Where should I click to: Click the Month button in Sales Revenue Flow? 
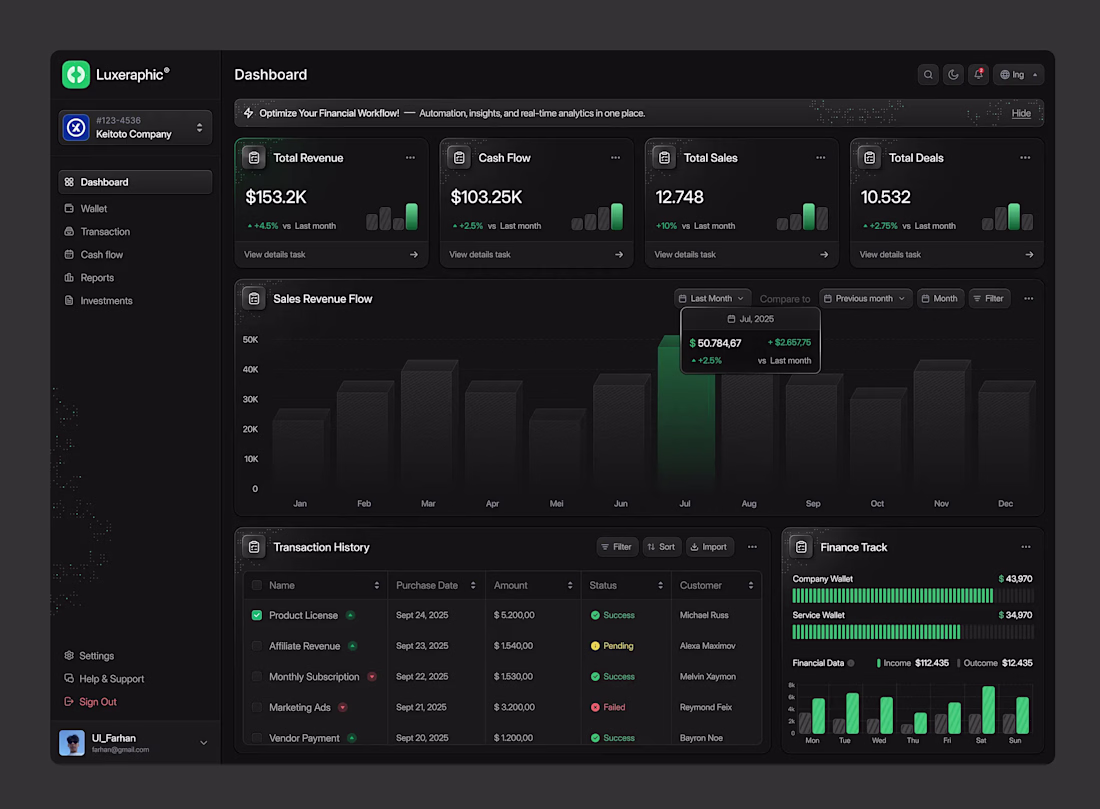(x=940, y=298)
